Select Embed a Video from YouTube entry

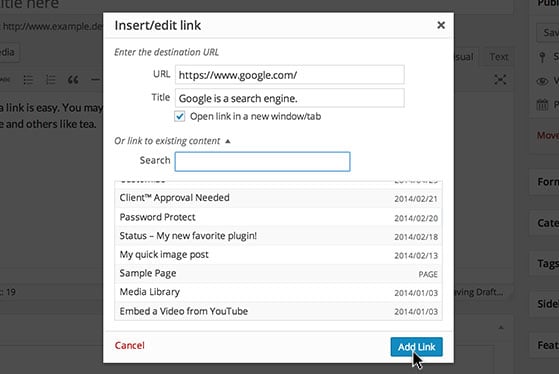278,311
